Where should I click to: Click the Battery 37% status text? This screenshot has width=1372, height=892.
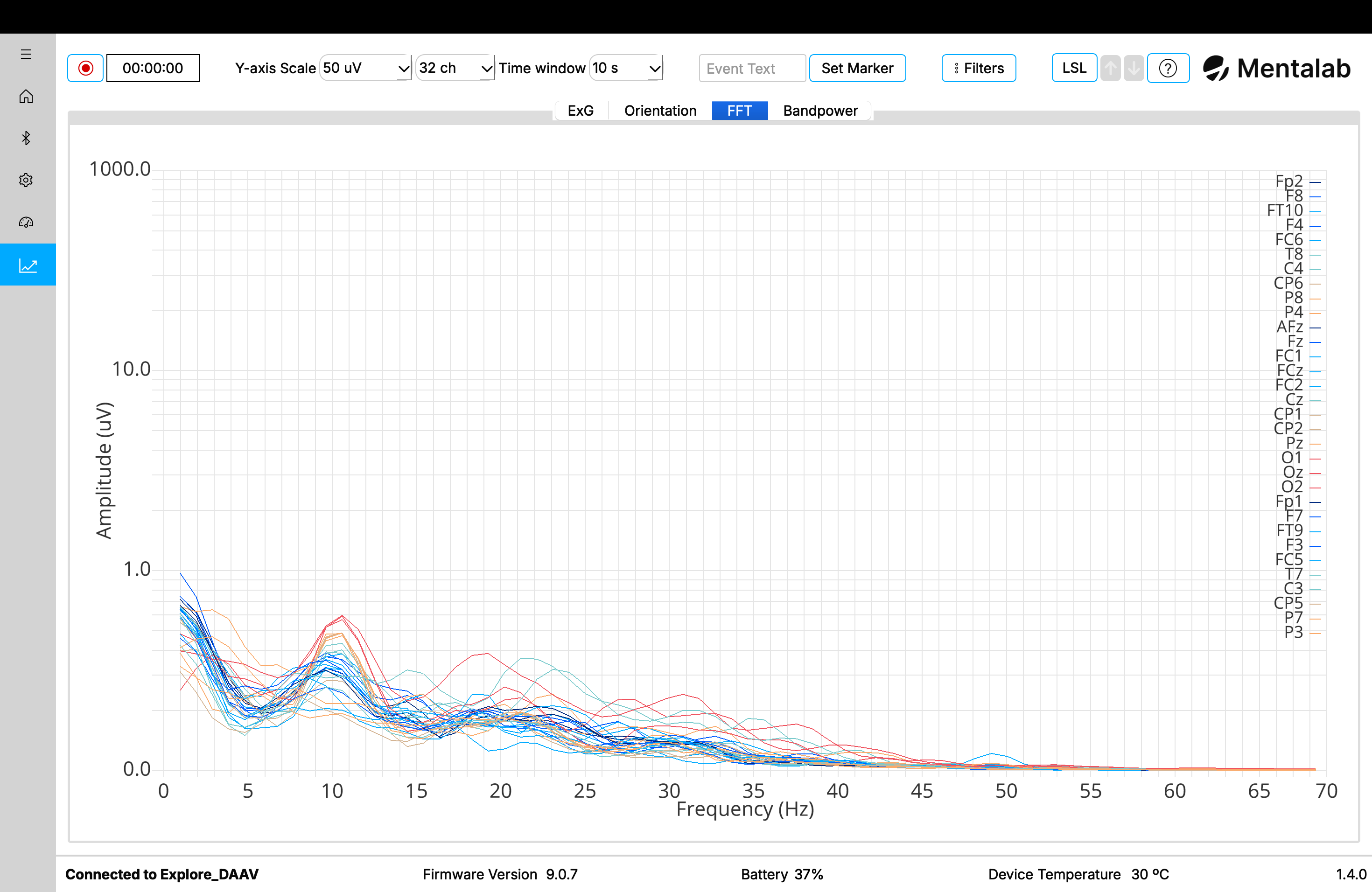[x=782, y=874]
